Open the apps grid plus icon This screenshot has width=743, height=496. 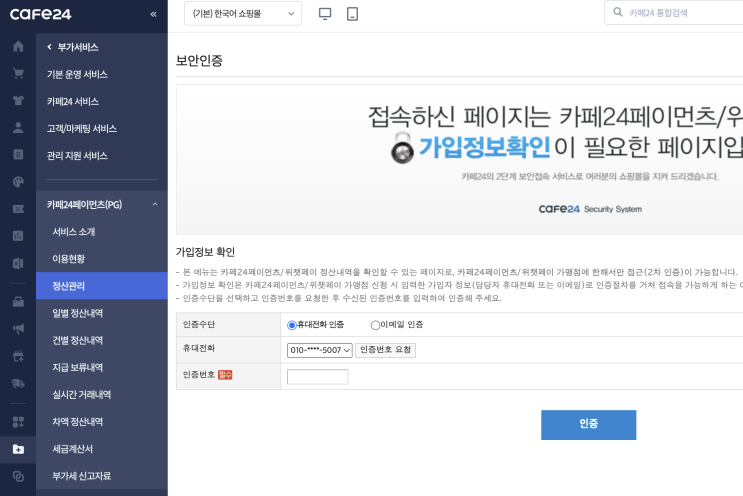18,422
